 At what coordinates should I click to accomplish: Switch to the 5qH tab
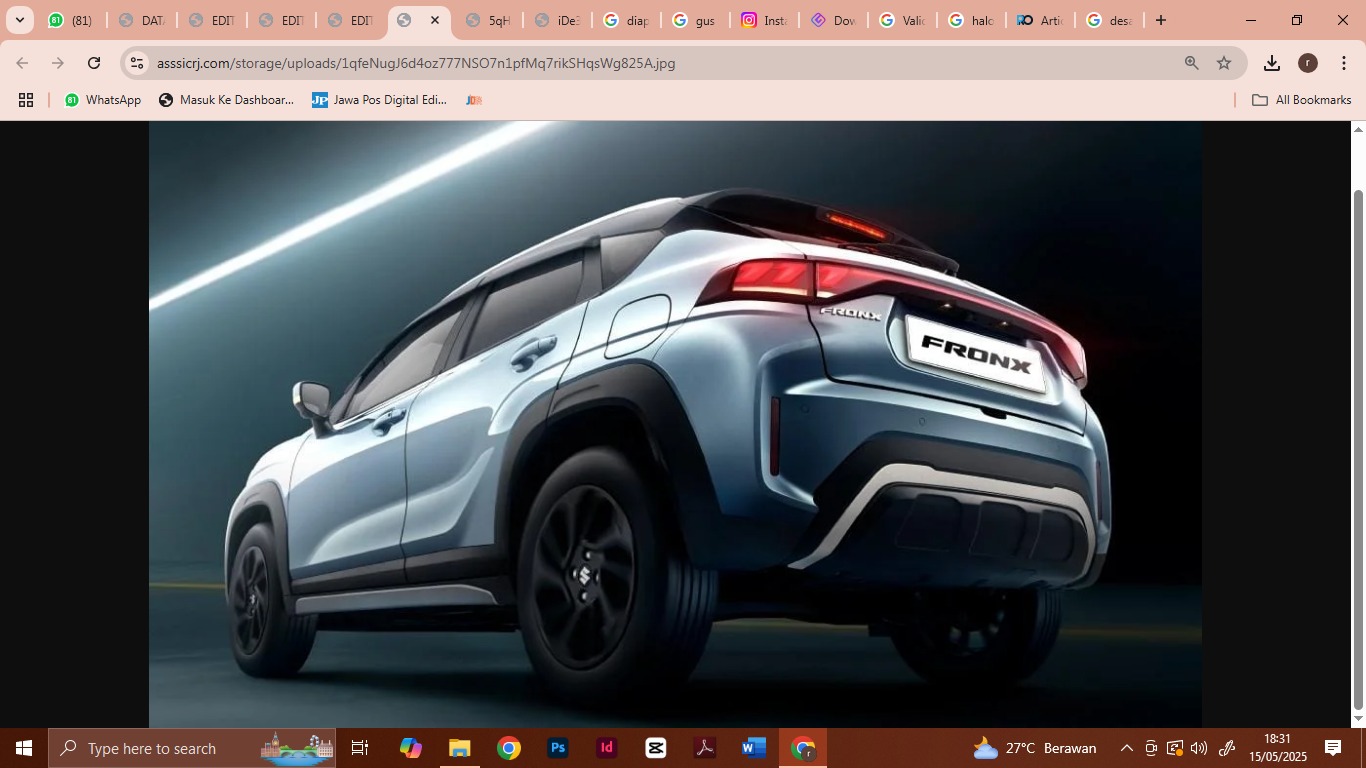click(x=490, y=20)
